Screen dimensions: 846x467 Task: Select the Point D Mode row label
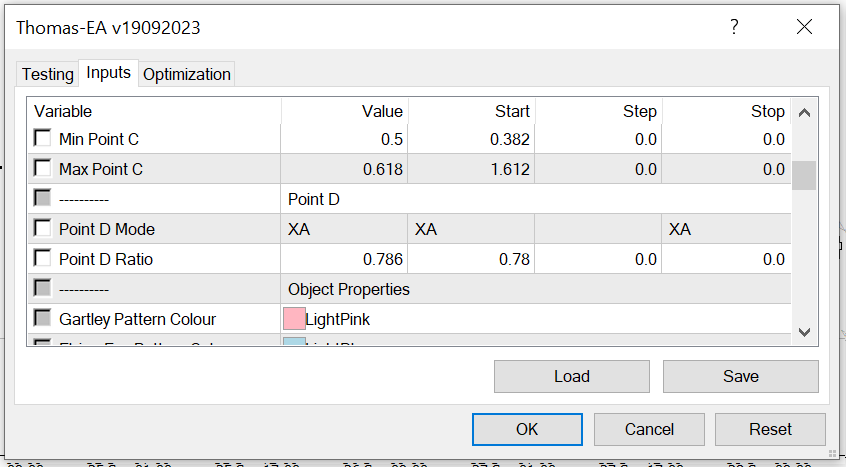coord(107,229)
